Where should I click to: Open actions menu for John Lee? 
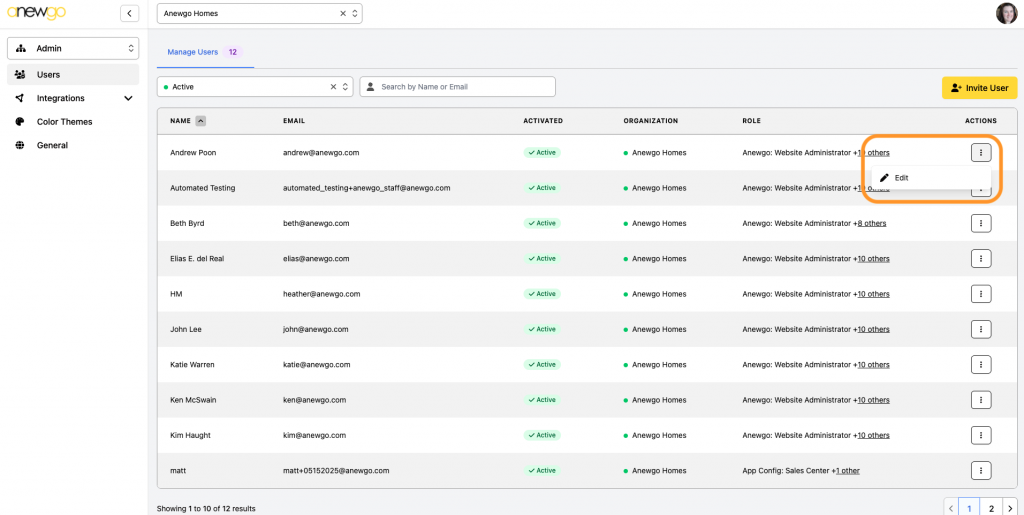(981, 329)
